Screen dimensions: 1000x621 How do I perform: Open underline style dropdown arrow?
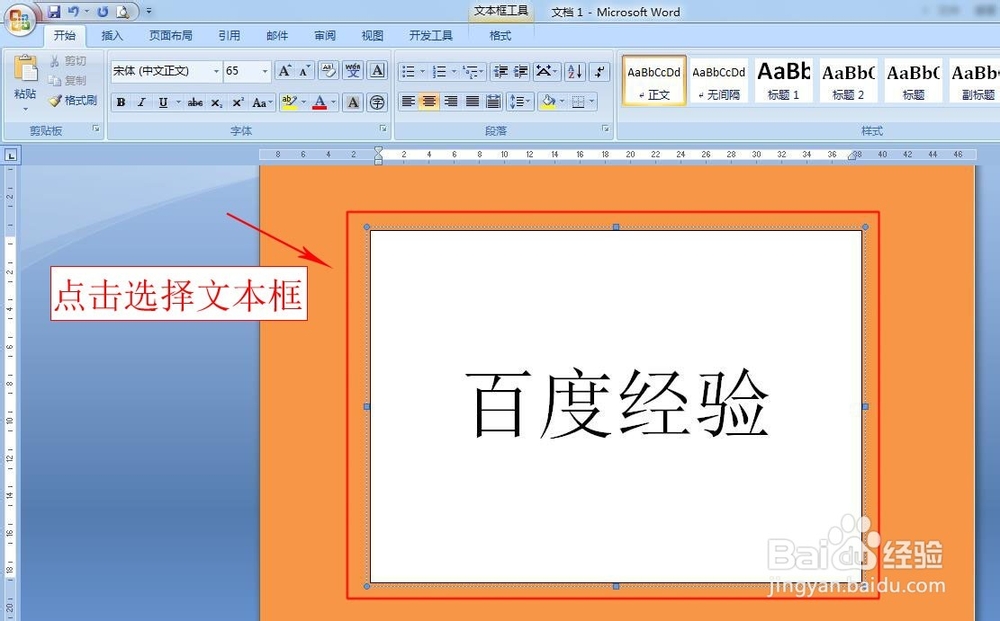click(179, 102)
